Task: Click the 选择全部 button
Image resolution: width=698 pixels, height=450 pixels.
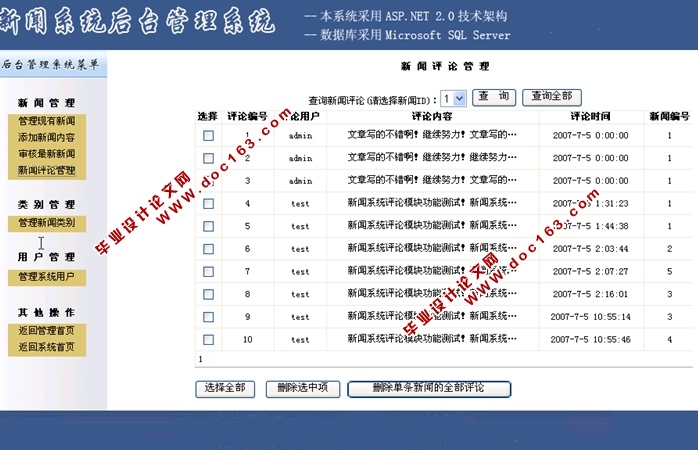Action: click(x=225, y=389)
